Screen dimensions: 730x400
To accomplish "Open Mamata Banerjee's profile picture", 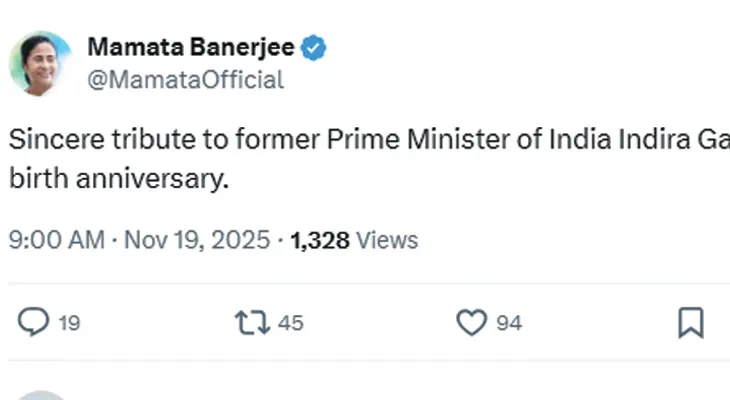I will [x=40, y=63].
